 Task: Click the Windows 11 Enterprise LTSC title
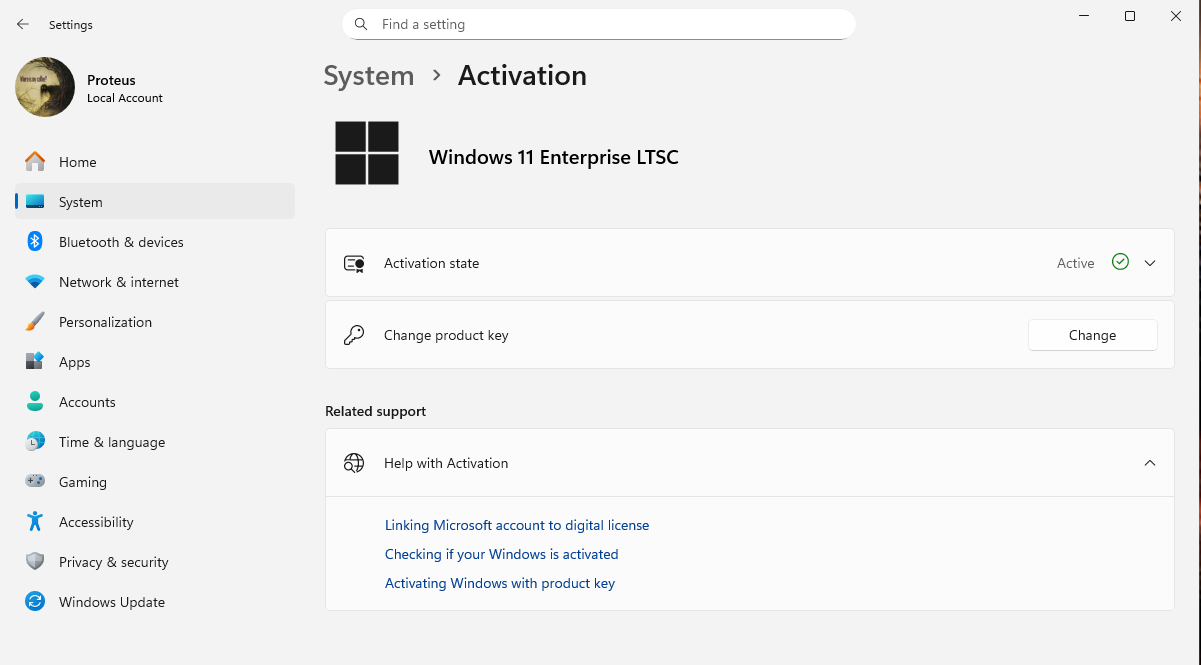553,157
